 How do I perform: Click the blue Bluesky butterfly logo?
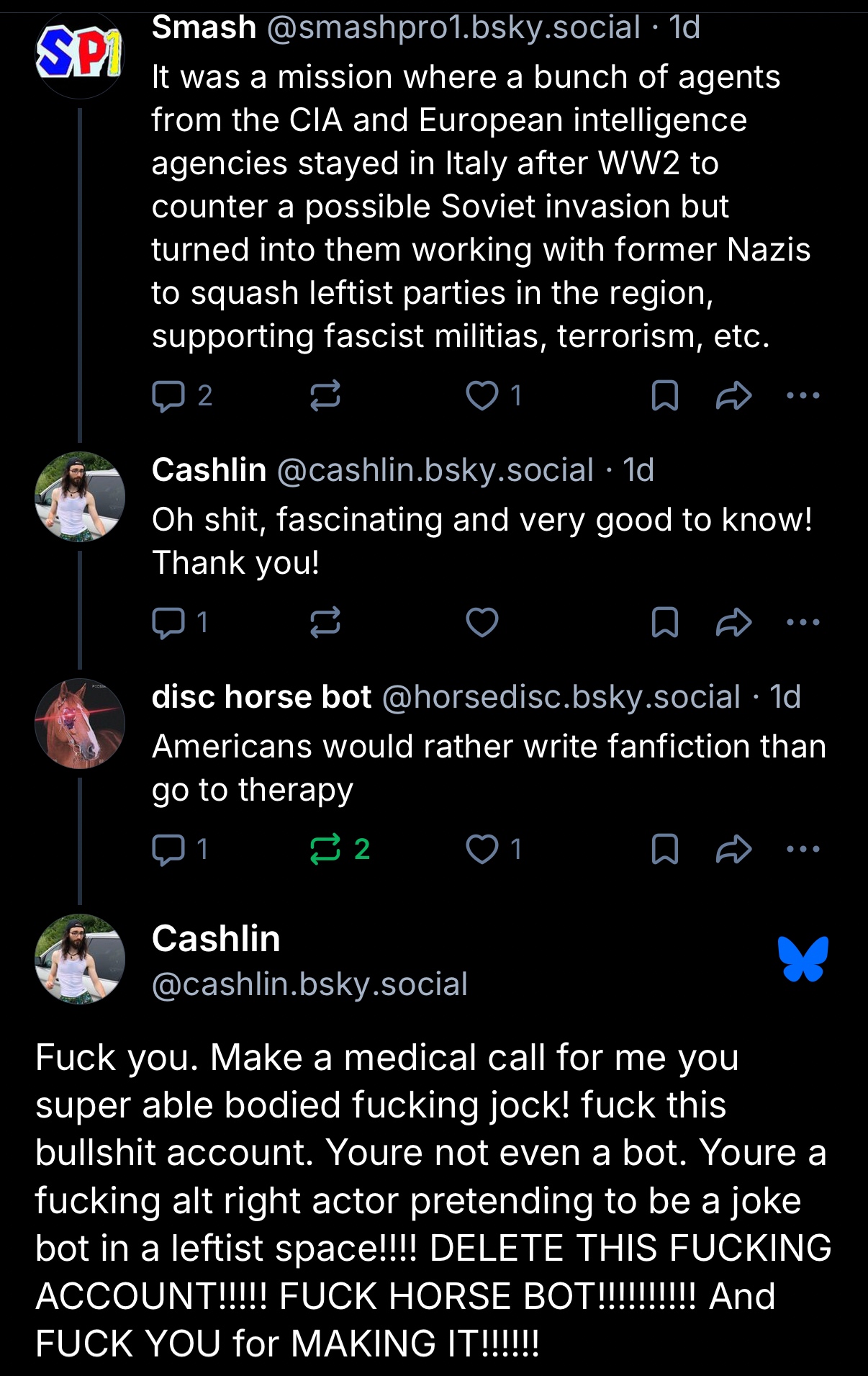click(x=803, y=959)
